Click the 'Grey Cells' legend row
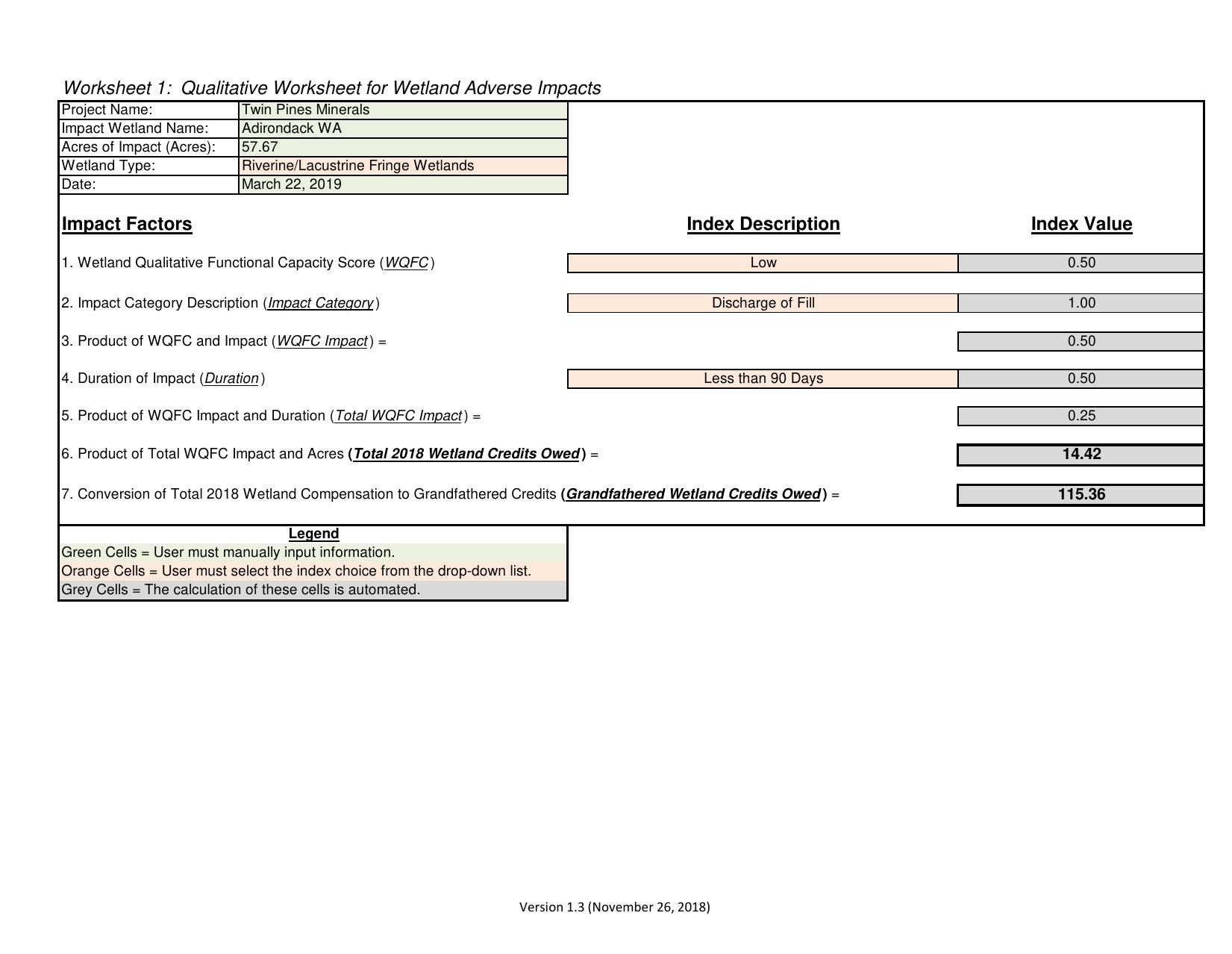 tap(313, 590)
